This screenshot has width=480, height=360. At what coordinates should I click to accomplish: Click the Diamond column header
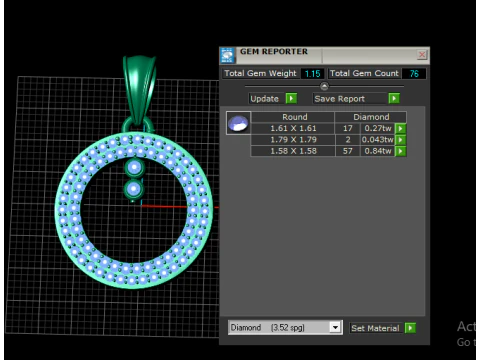371,117
